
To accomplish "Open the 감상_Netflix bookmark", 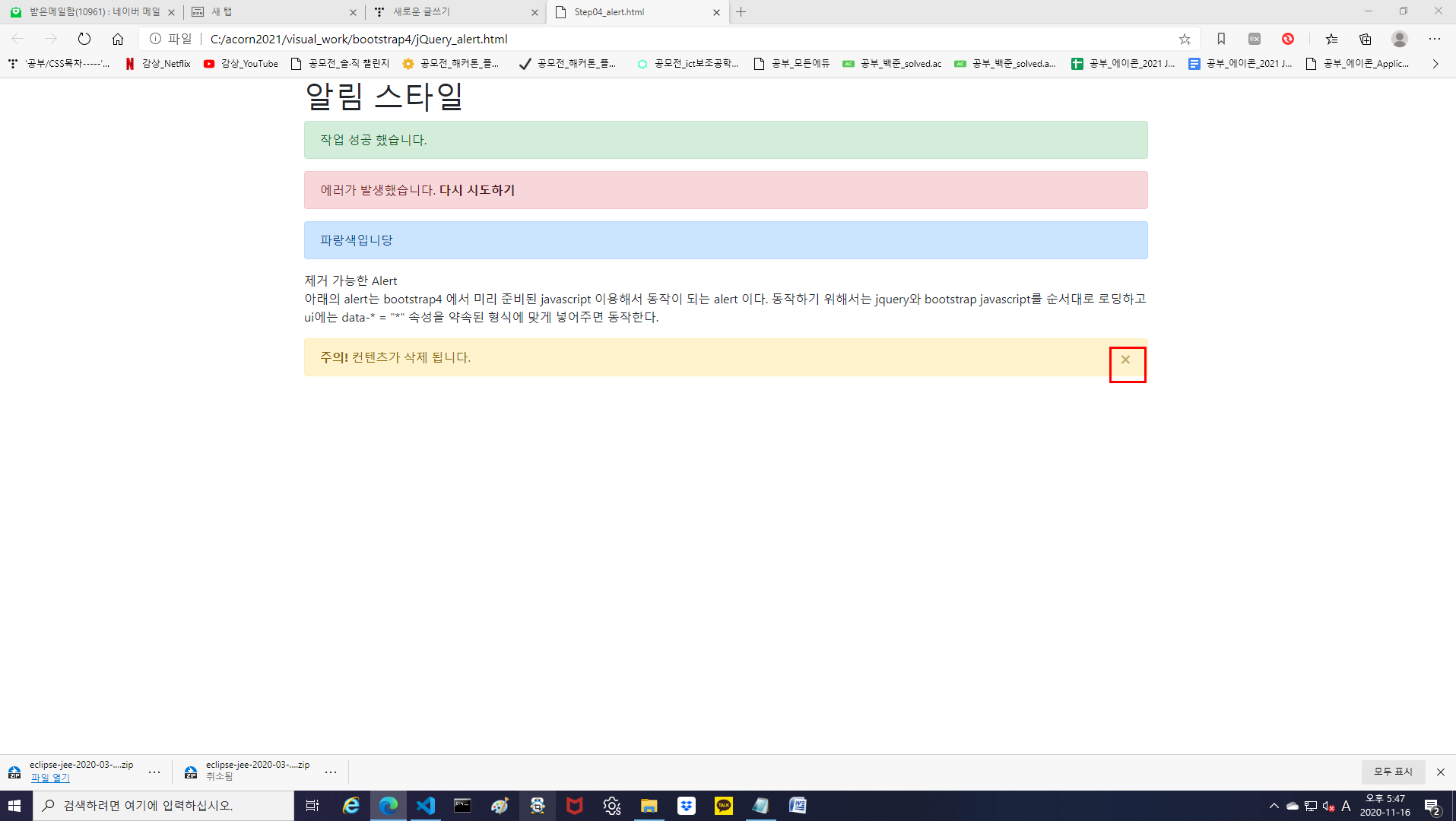I will coord(157,64).
